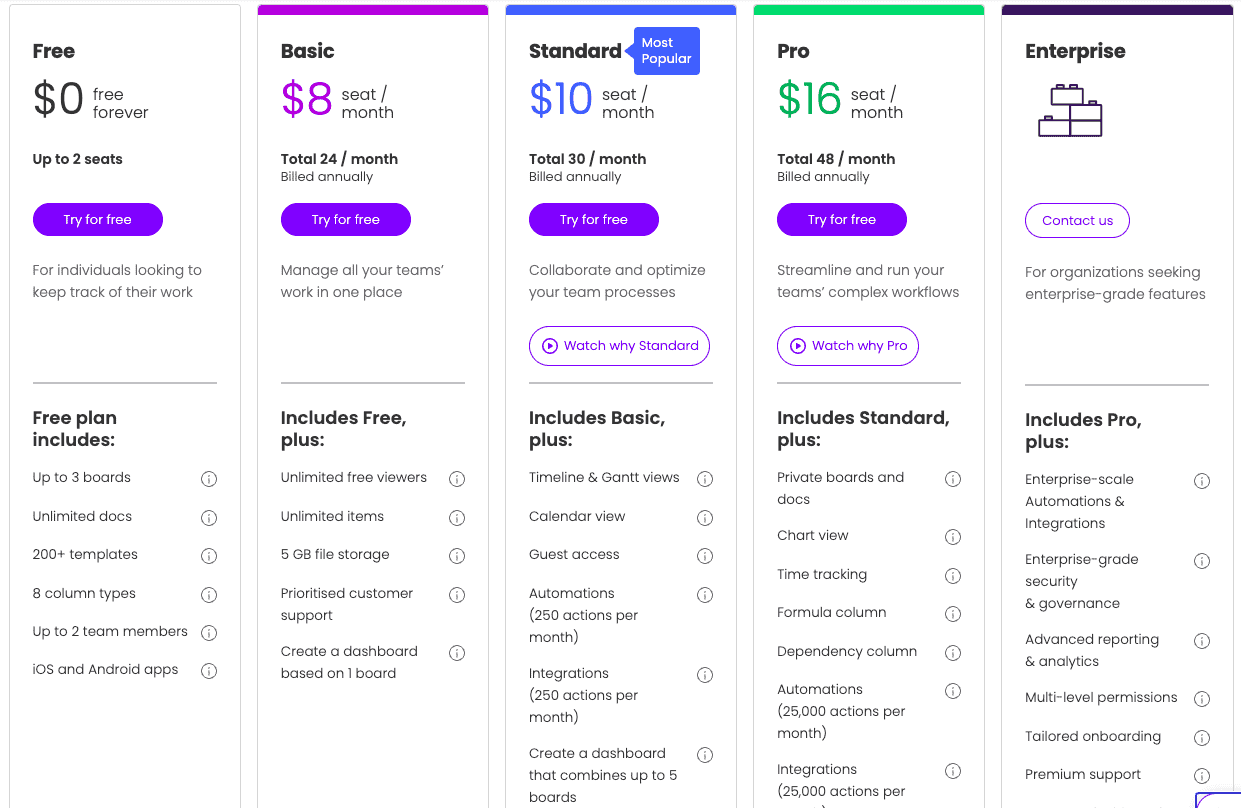Show details about Time tracking feature
1241x808 pixels.
[x=953, y=575]
